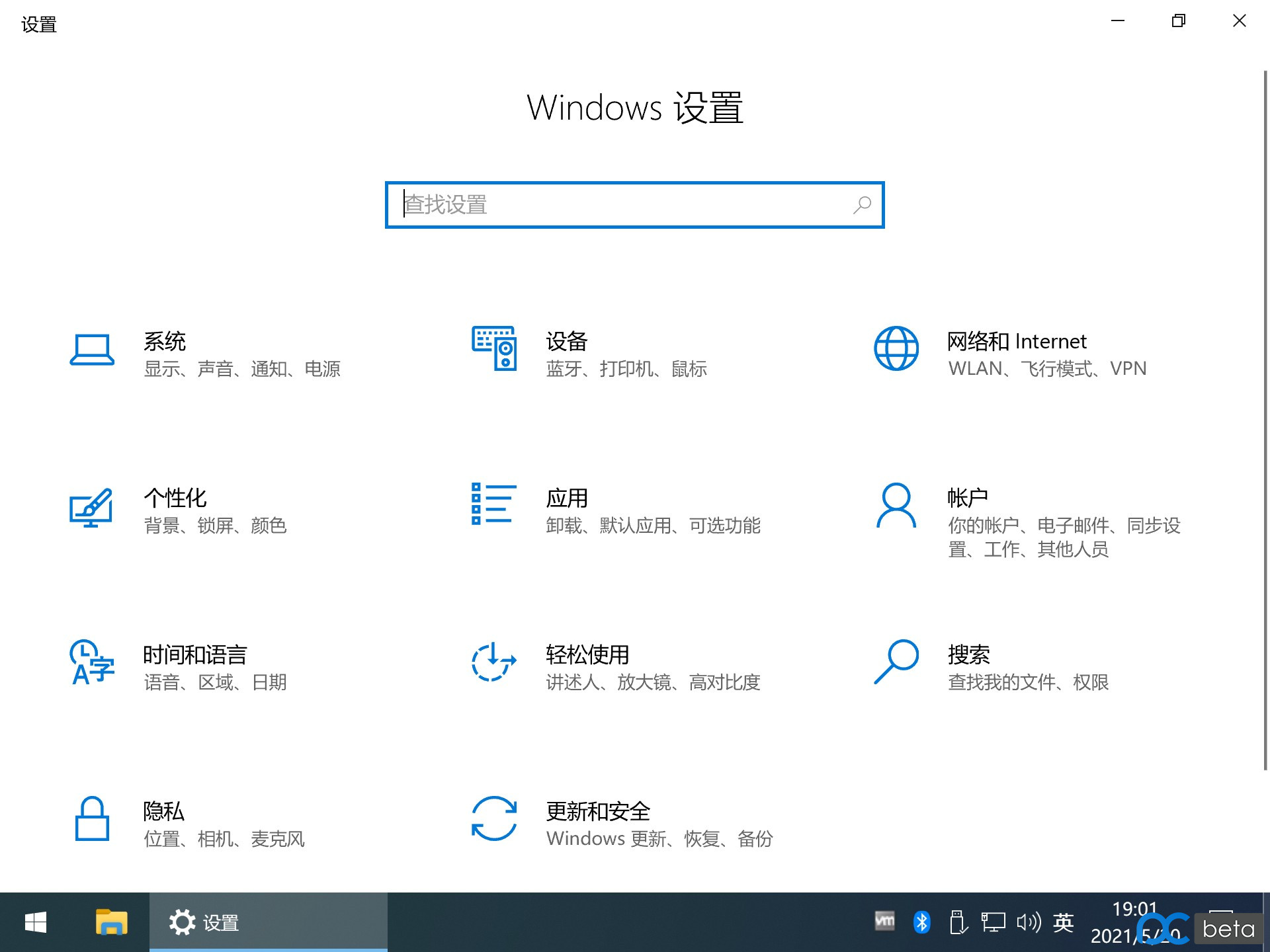
Task: Switch input language via 英 indicator
Action: tap(1064, 922)
